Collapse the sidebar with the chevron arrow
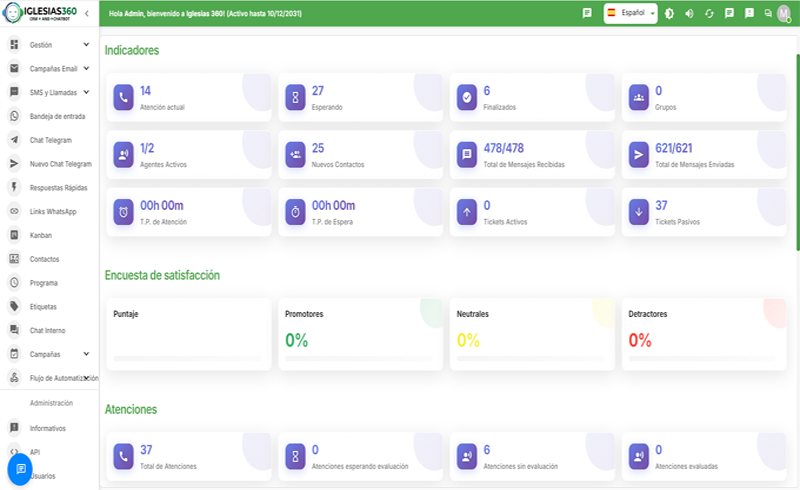The height and width of the screenshot is (490, 800). point(87,13)
